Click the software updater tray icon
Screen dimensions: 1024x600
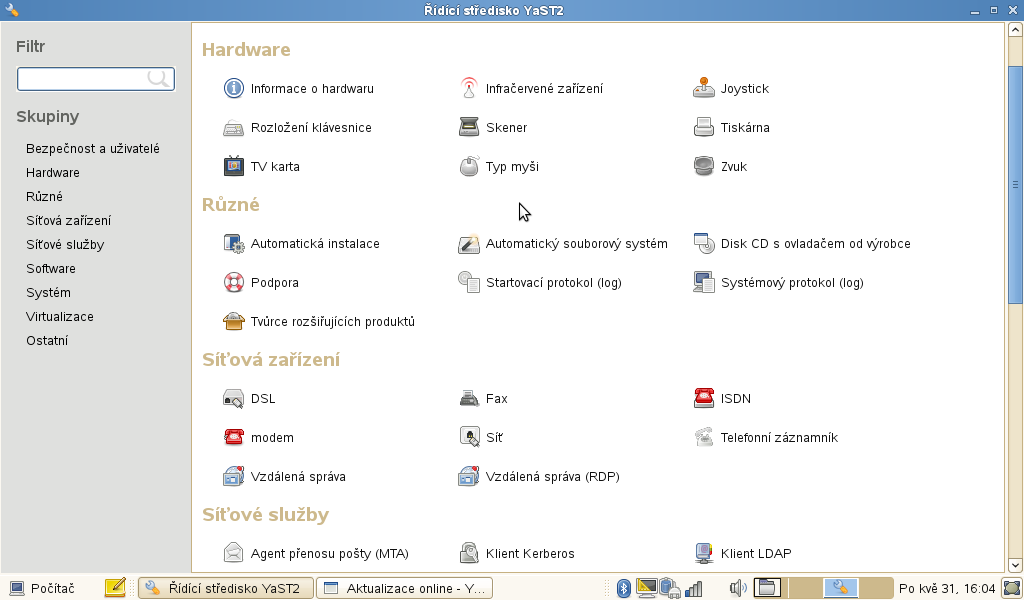[670, 589]
